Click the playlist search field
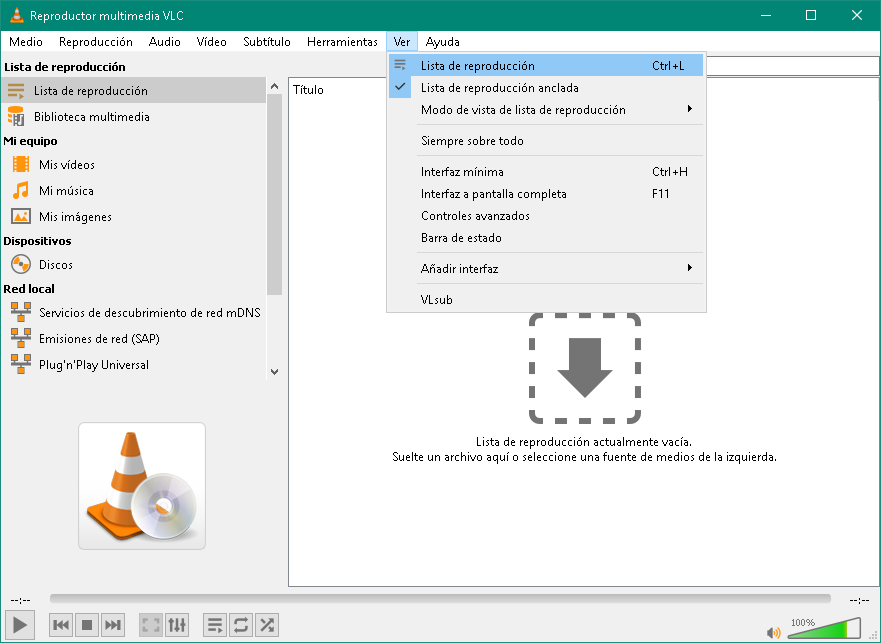The width and height of the screenshot is (881, 643). pyautogui.click(x=792, y=66)
